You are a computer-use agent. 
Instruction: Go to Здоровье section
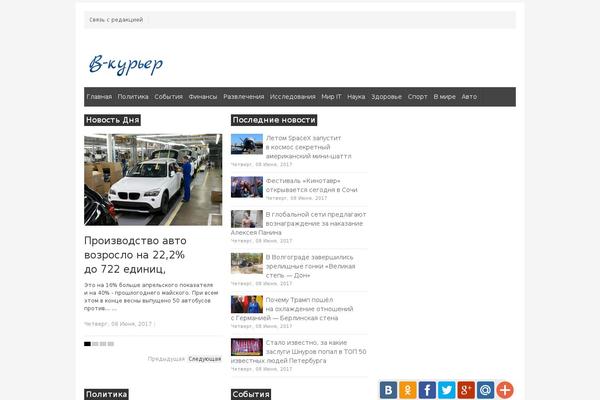click(386, 97)
